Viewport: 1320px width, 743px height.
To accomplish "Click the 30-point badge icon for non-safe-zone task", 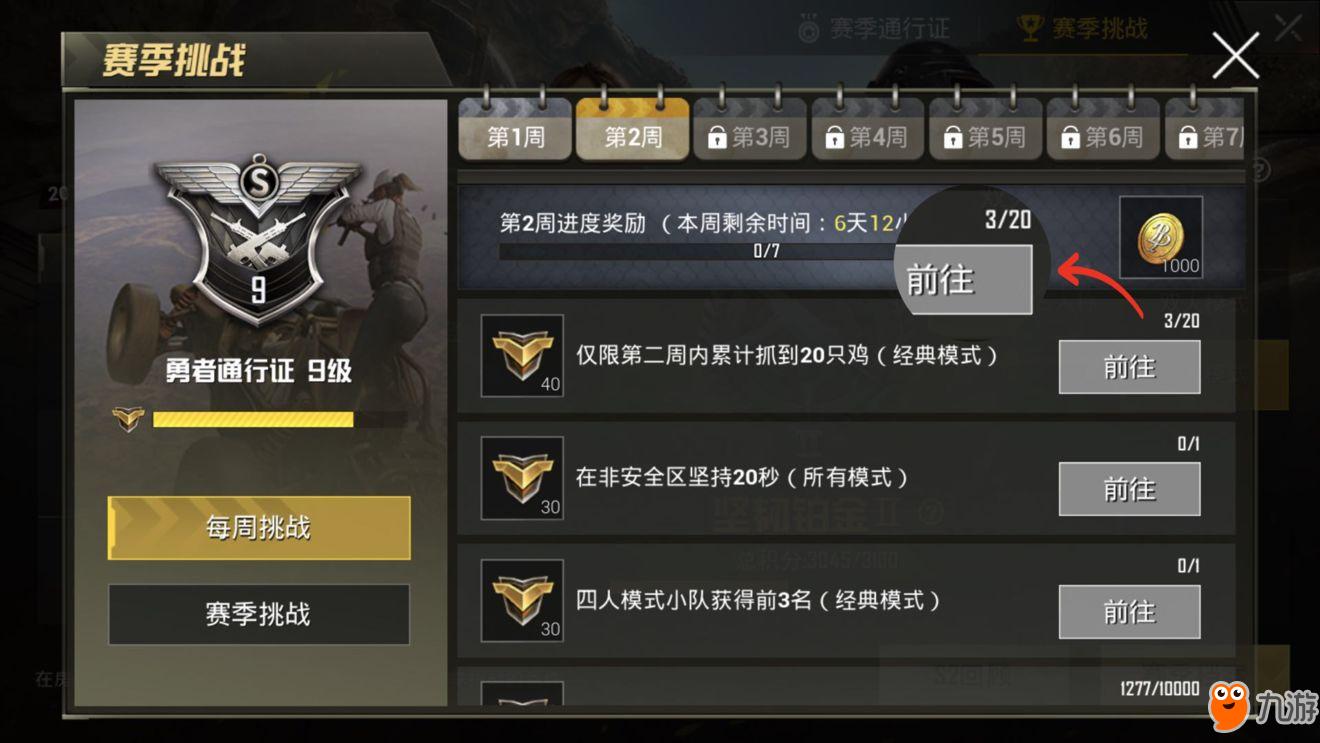I will tap(522, 478).
